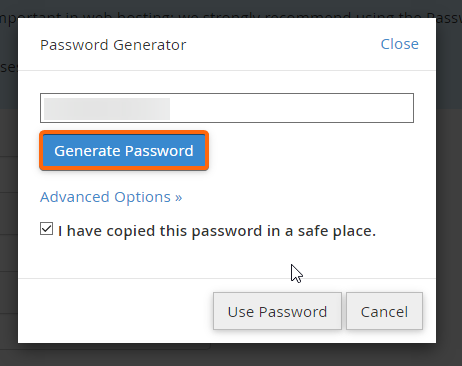Click the » symbol after Advanced Options

[x=179, y=198]
